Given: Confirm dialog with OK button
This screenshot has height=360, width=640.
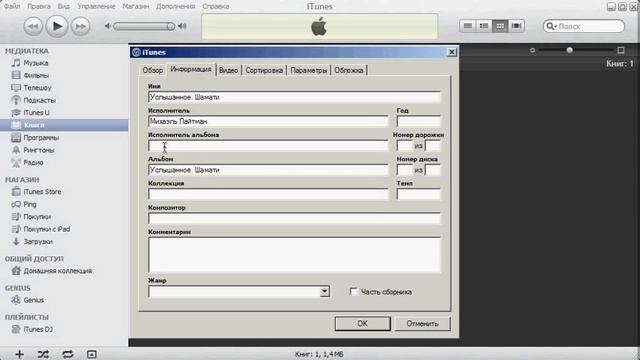Looking at the screenshot, I should tap(362, 323).
